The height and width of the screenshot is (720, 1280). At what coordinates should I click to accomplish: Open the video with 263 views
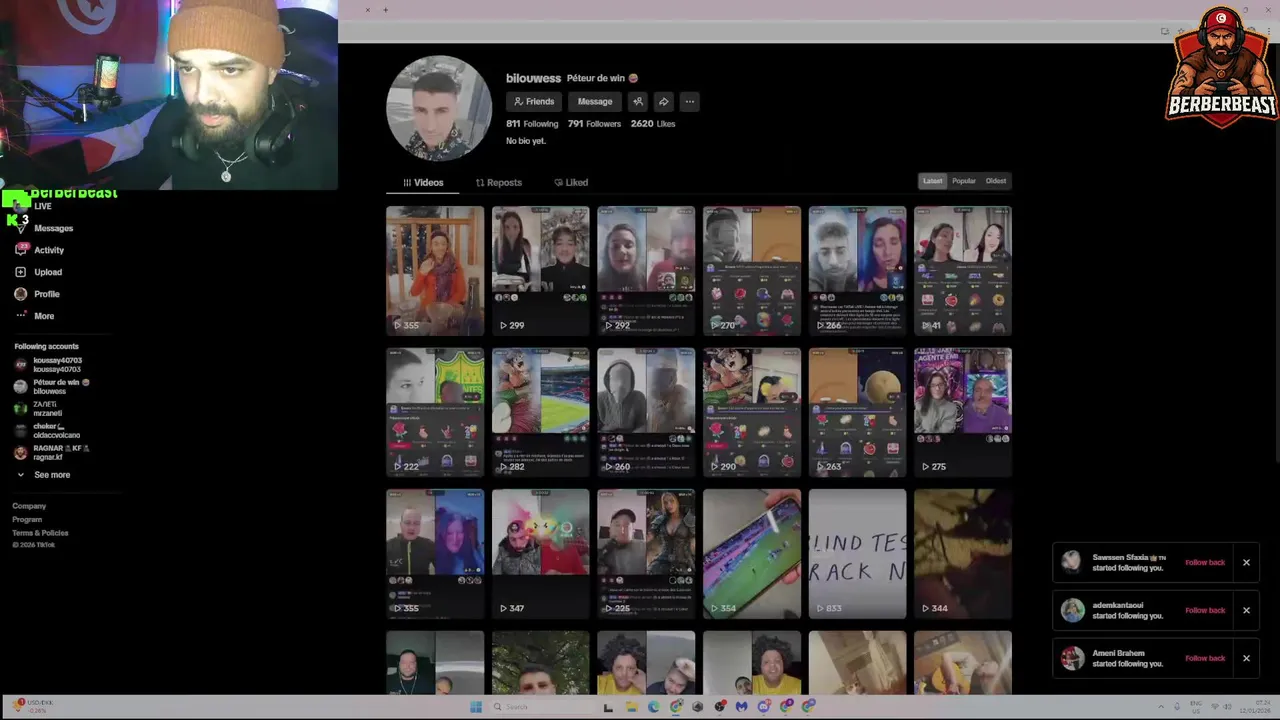[857, 412]
